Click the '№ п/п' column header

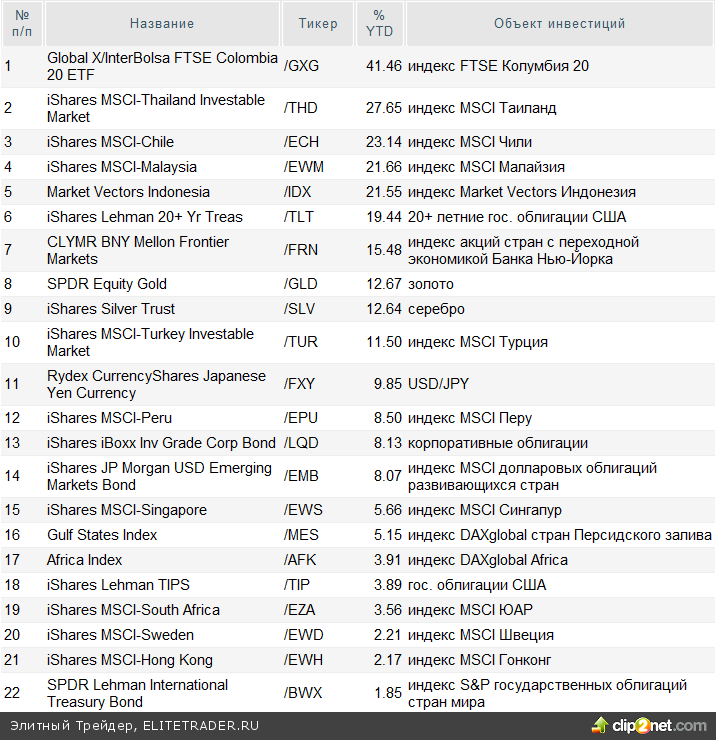[22, 23]
